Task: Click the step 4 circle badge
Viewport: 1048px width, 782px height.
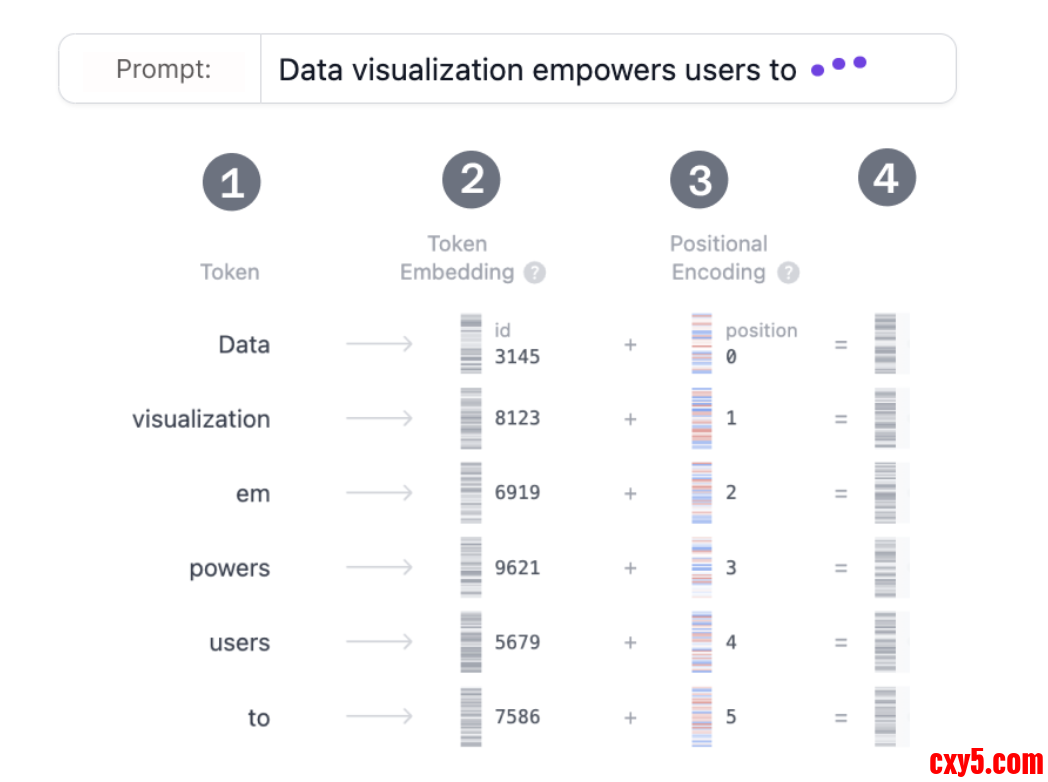Action: (886, 178)
